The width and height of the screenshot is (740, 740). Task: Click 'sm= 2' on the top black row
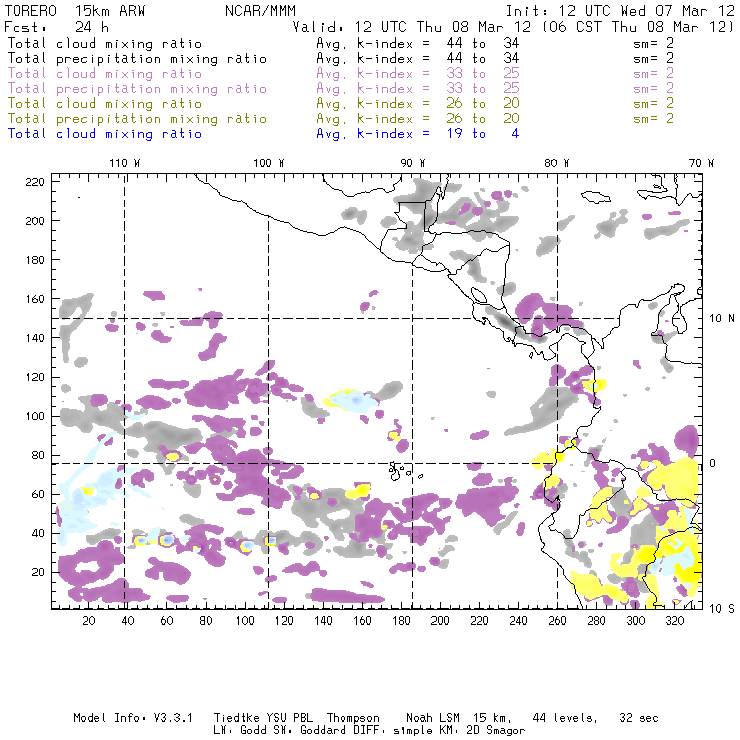(653, 43)
